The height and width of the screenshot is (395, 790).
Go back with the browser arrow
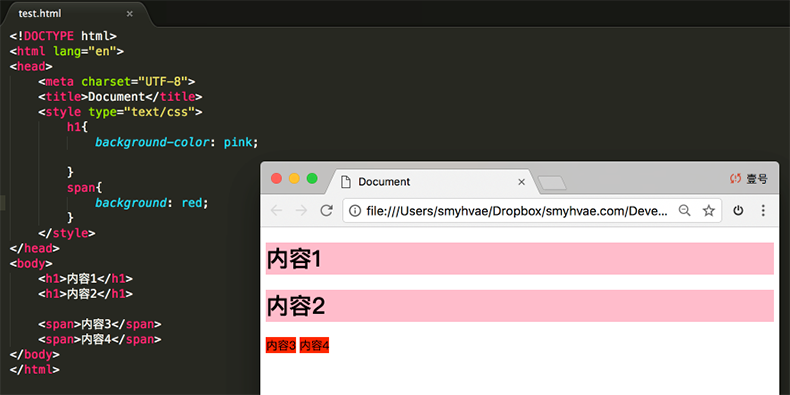pos(276,211)
